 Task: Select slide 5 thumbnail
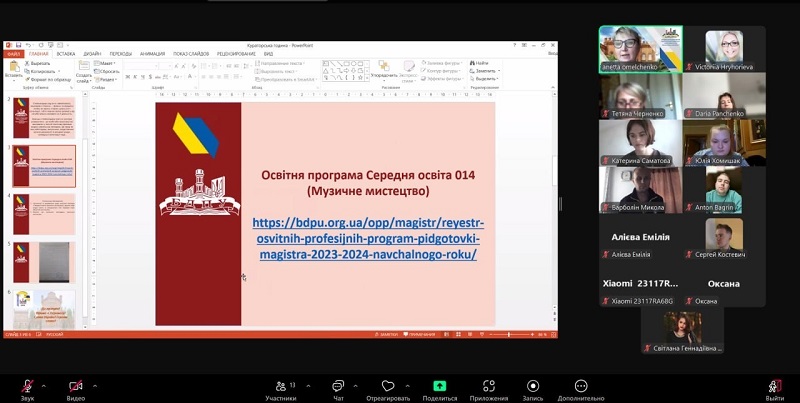point(44,262)
